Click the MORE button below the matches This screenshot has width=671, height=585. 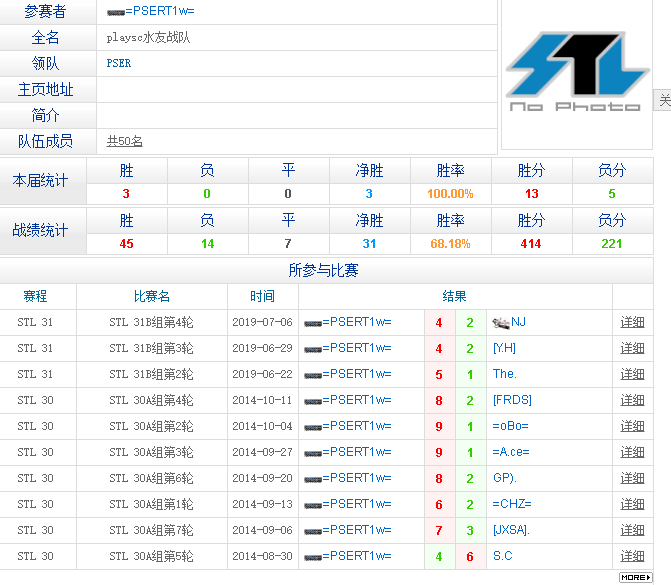click(635, 577)
